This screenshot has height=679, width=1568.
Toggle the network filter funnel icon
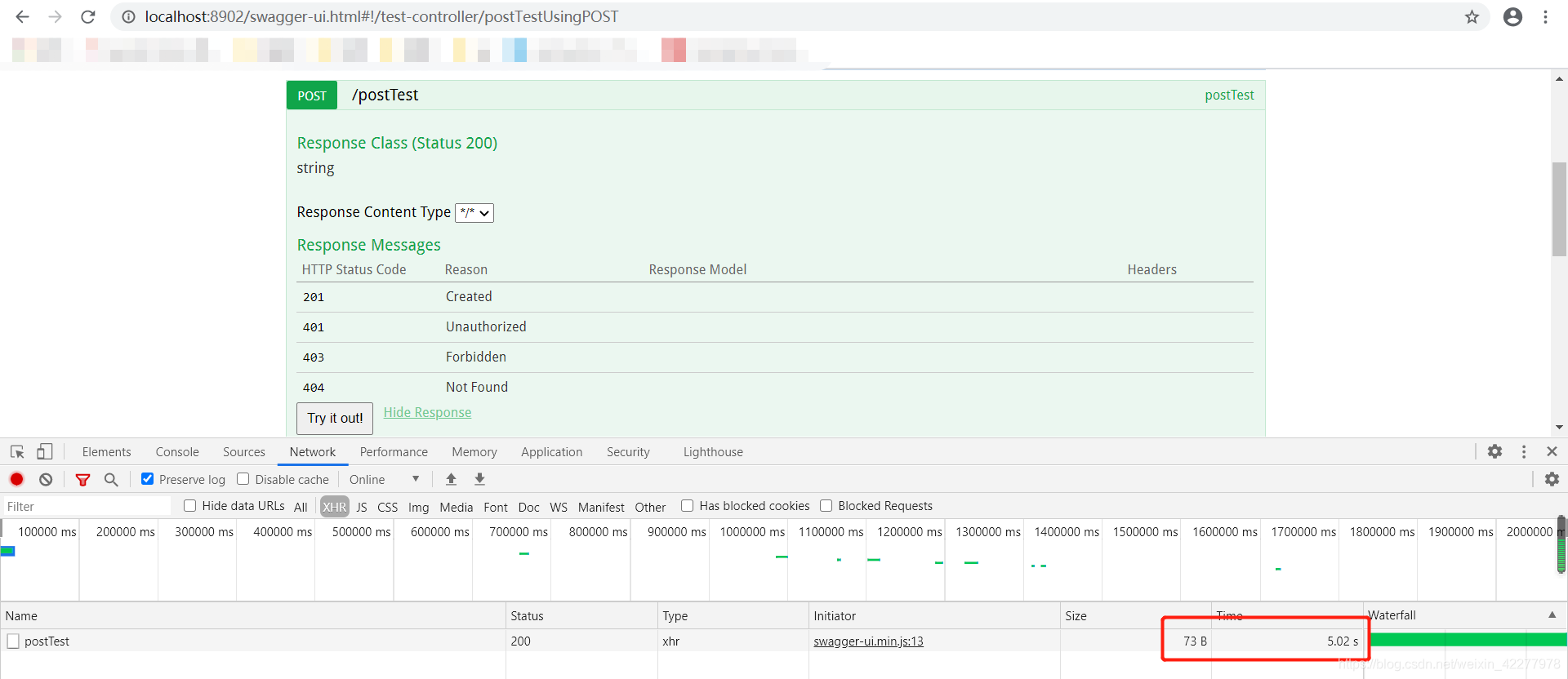tap(82, 479)
